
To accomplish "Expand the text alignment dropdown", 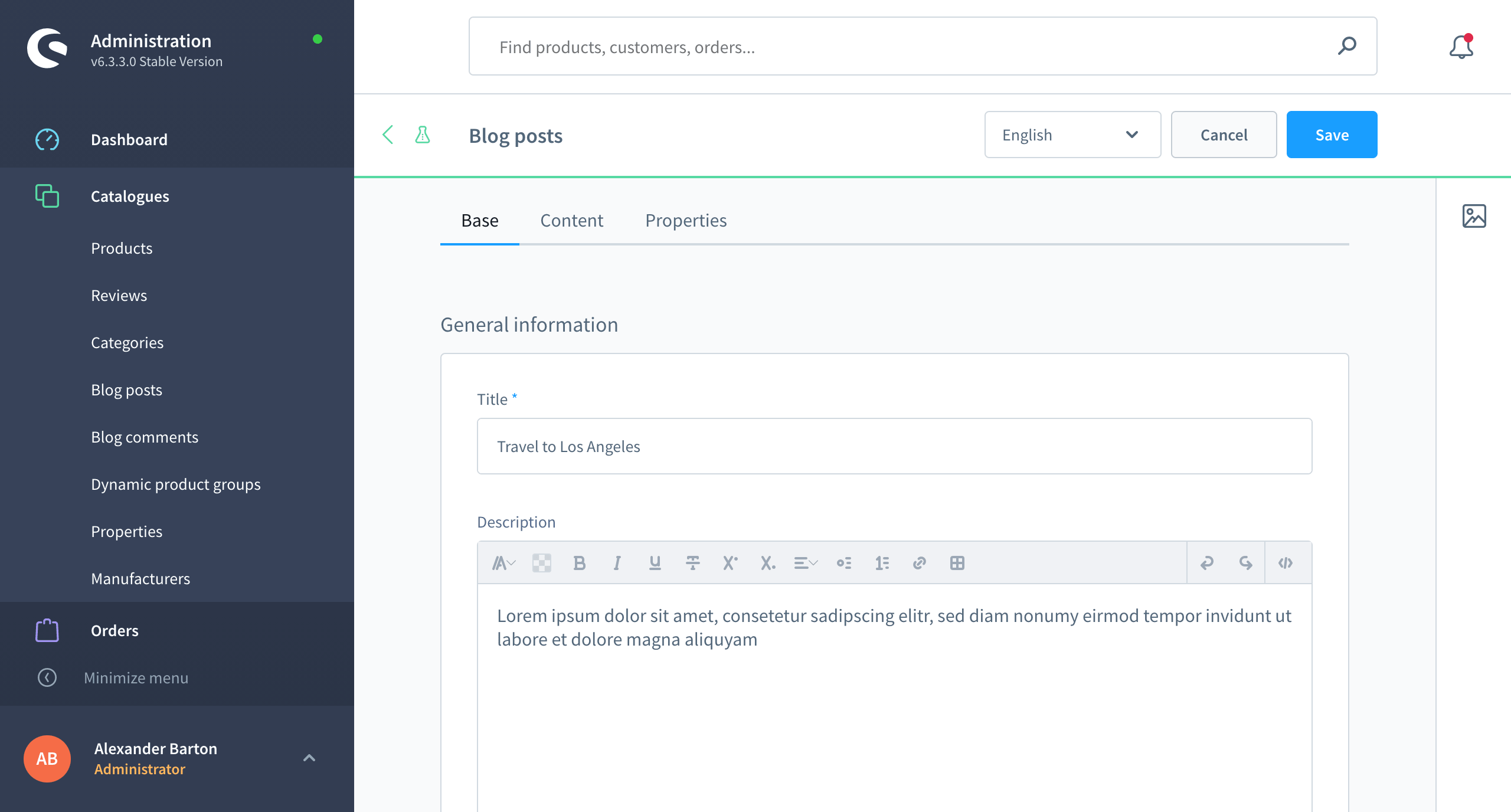I will [x=805, y=563].
